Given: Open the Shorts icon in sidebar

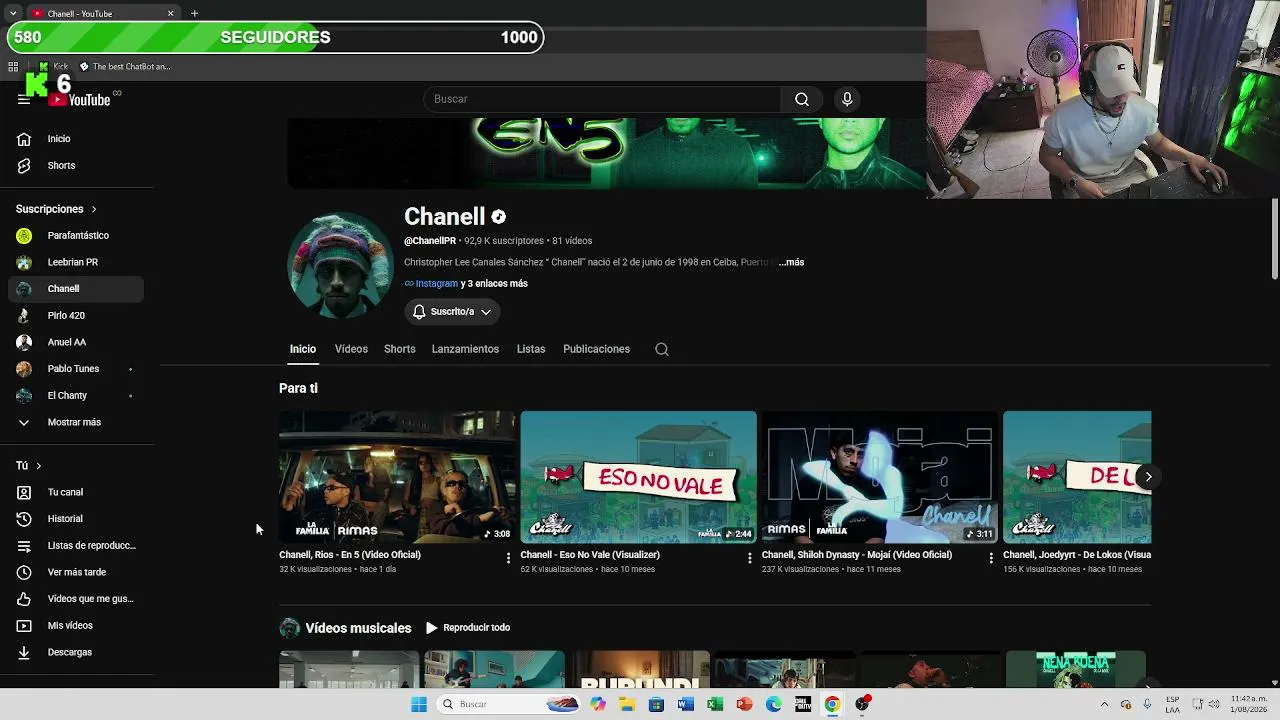Looking at the screenshot, I should [24, 165].
